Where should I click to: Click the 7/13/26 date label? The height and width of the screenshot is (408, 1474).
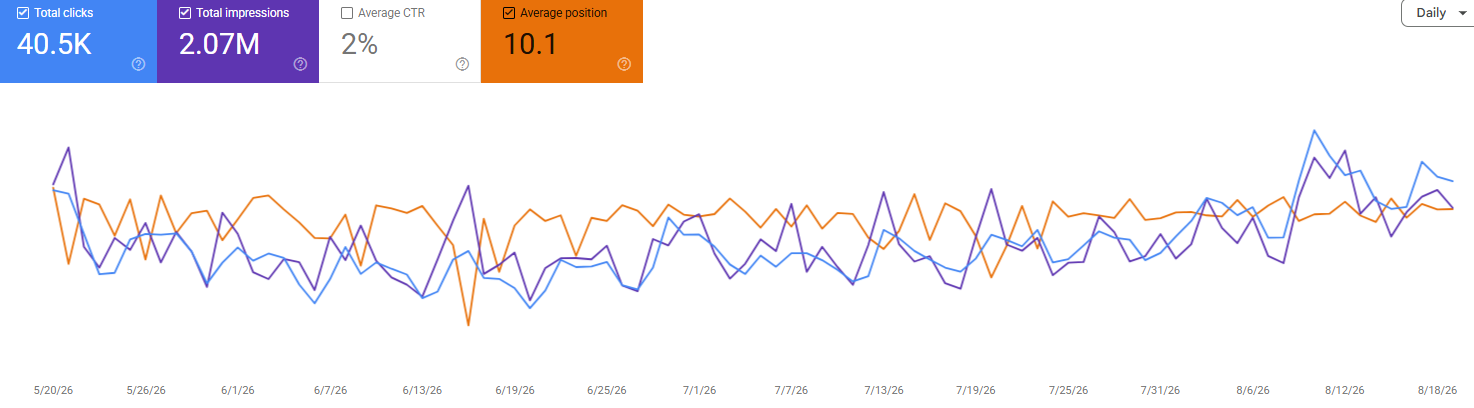point(884,390)
